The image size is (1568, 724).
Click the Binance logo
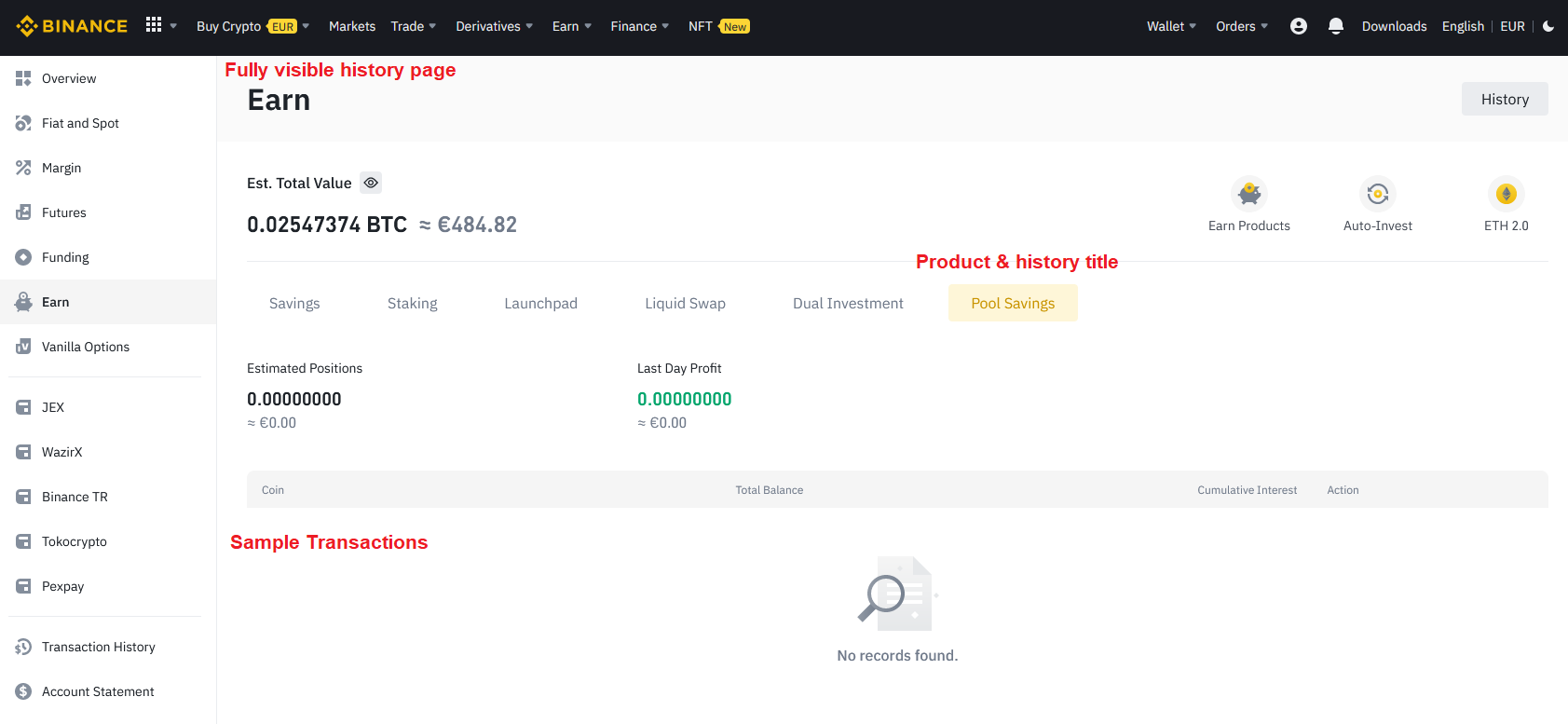[72, 26]
